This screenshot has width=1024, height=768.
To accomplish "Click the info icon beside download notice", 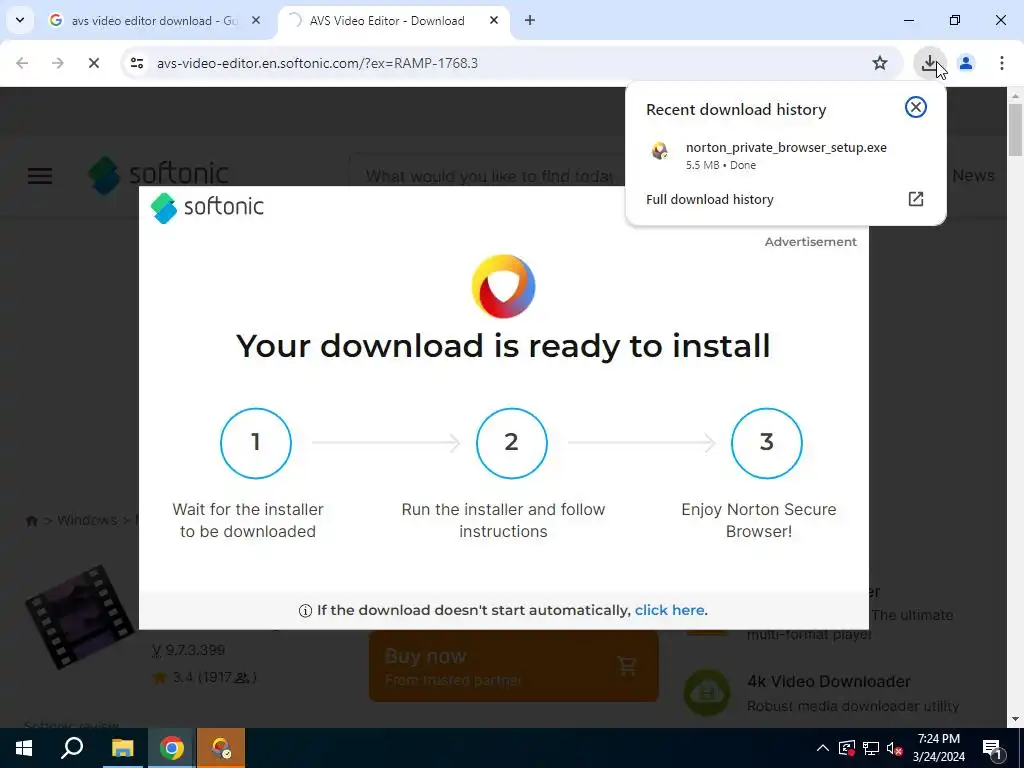I will click(305, 611).
